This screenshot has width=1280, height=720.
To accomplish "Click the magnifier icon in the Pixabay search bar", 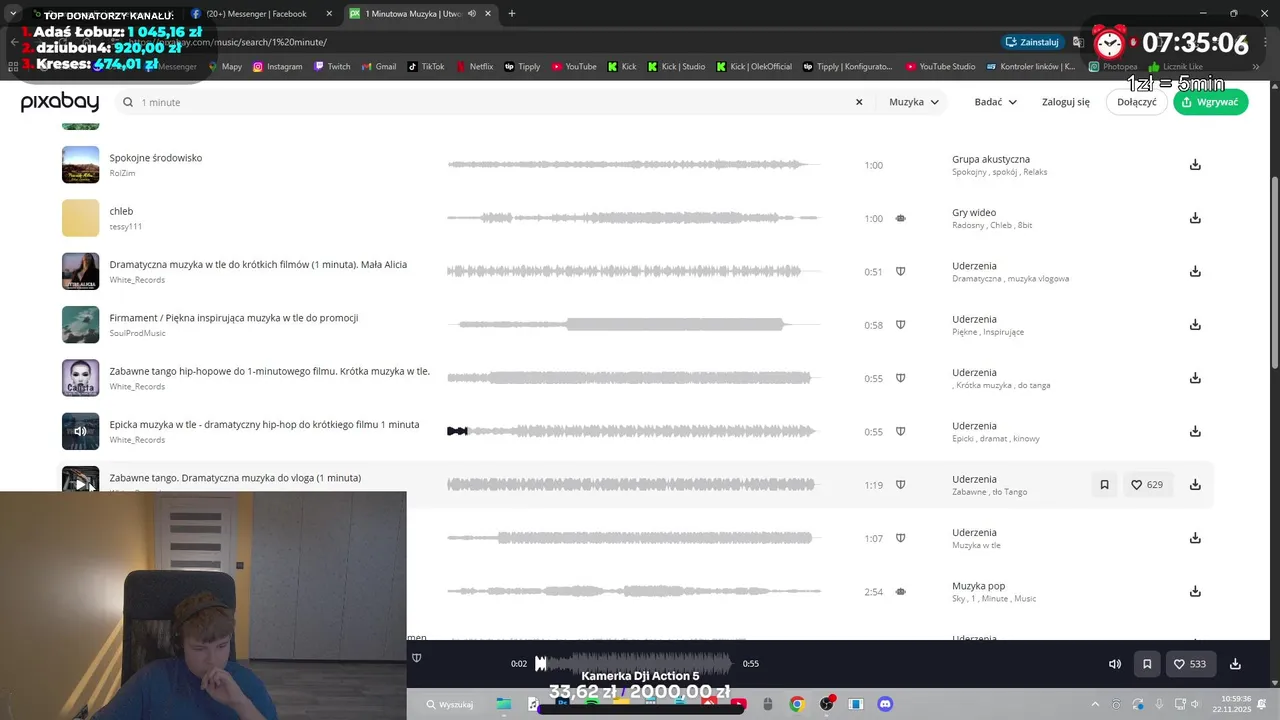I will pos(128,102).
